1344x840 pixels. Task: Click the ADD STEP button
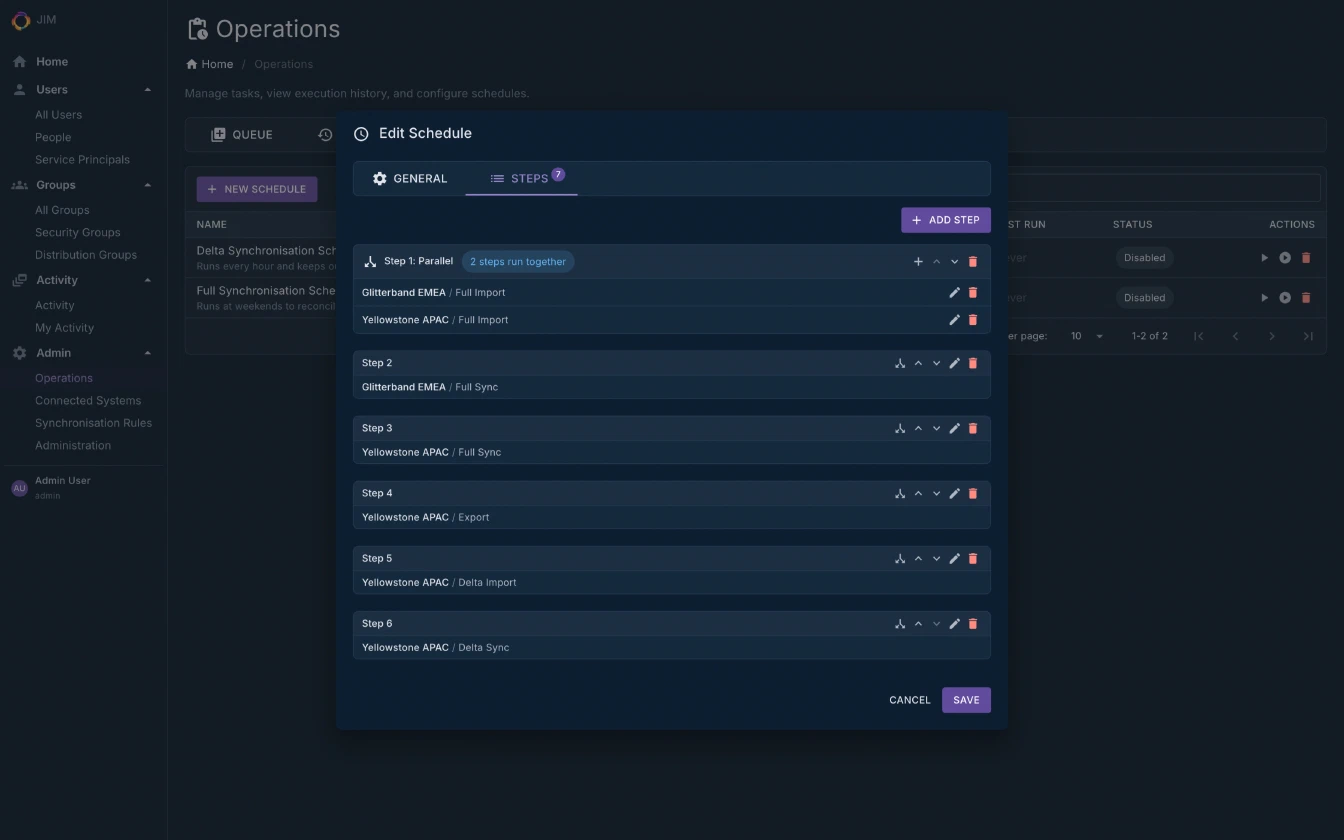pos(945,220)
